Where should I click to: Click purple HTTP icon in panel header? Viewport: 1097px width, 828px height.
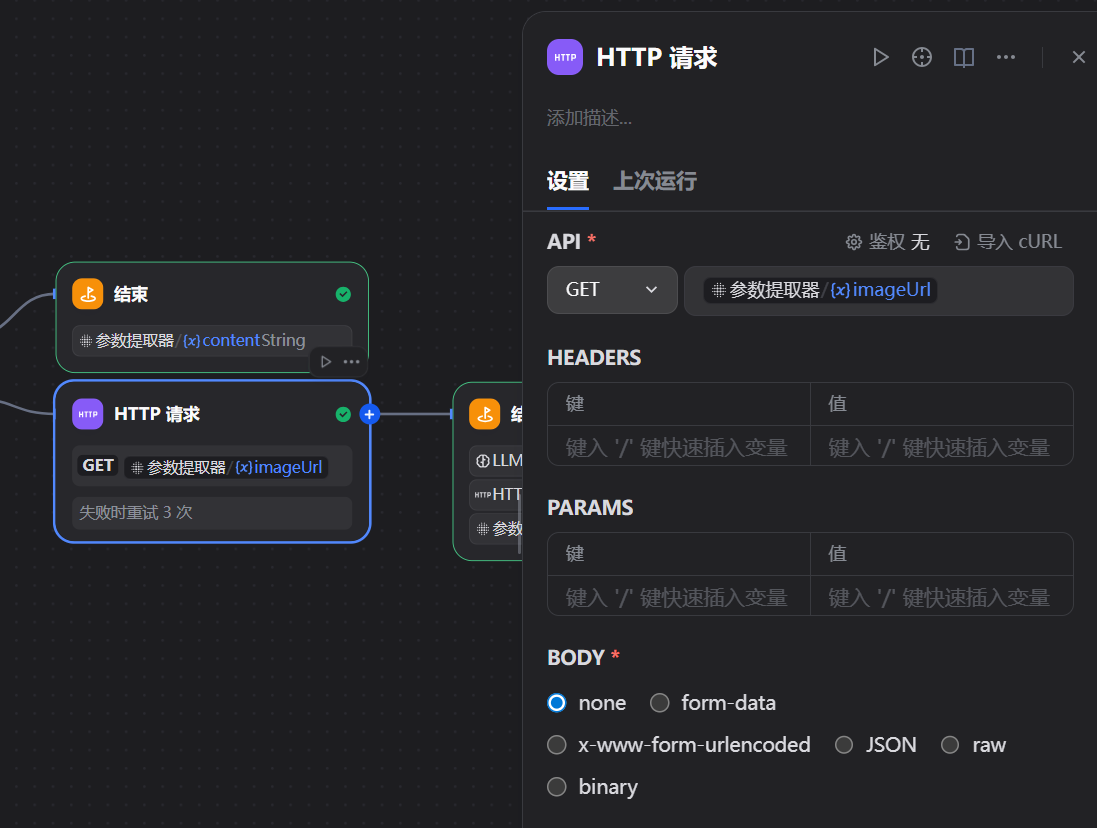[565, 57]
